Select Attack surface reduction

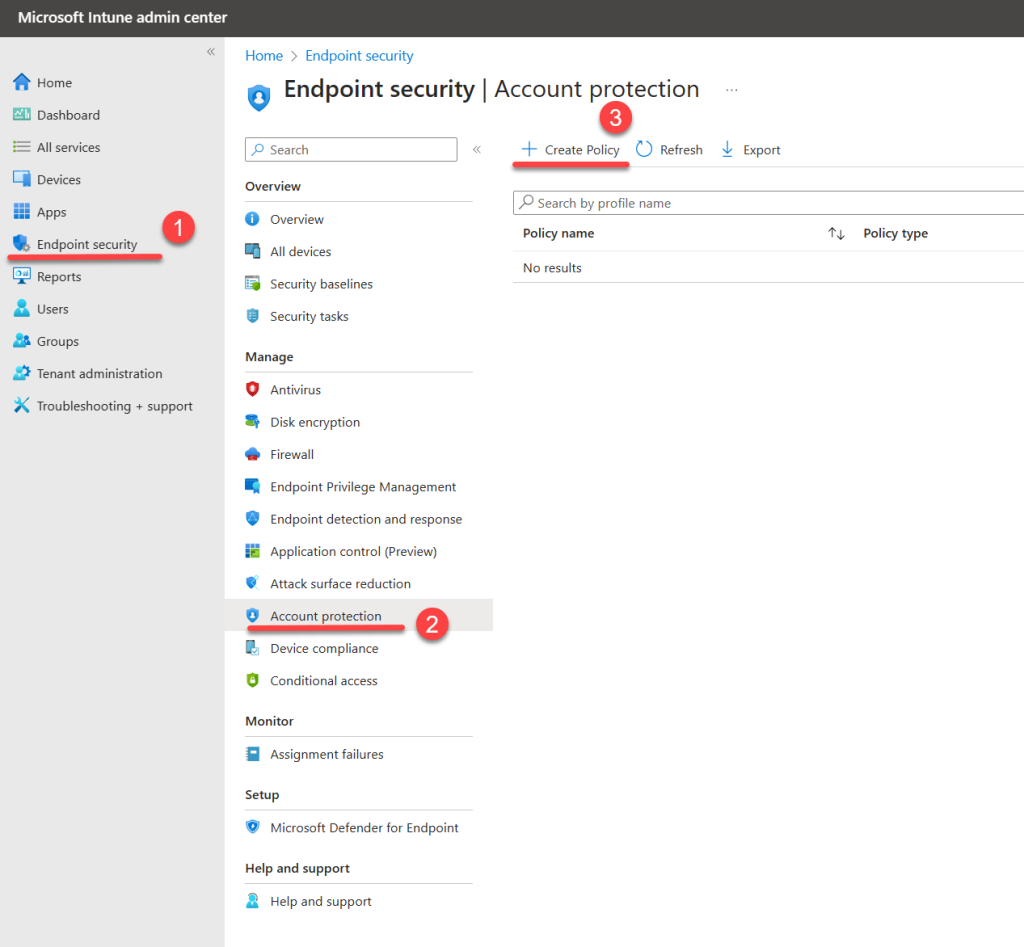click(341, 583)
